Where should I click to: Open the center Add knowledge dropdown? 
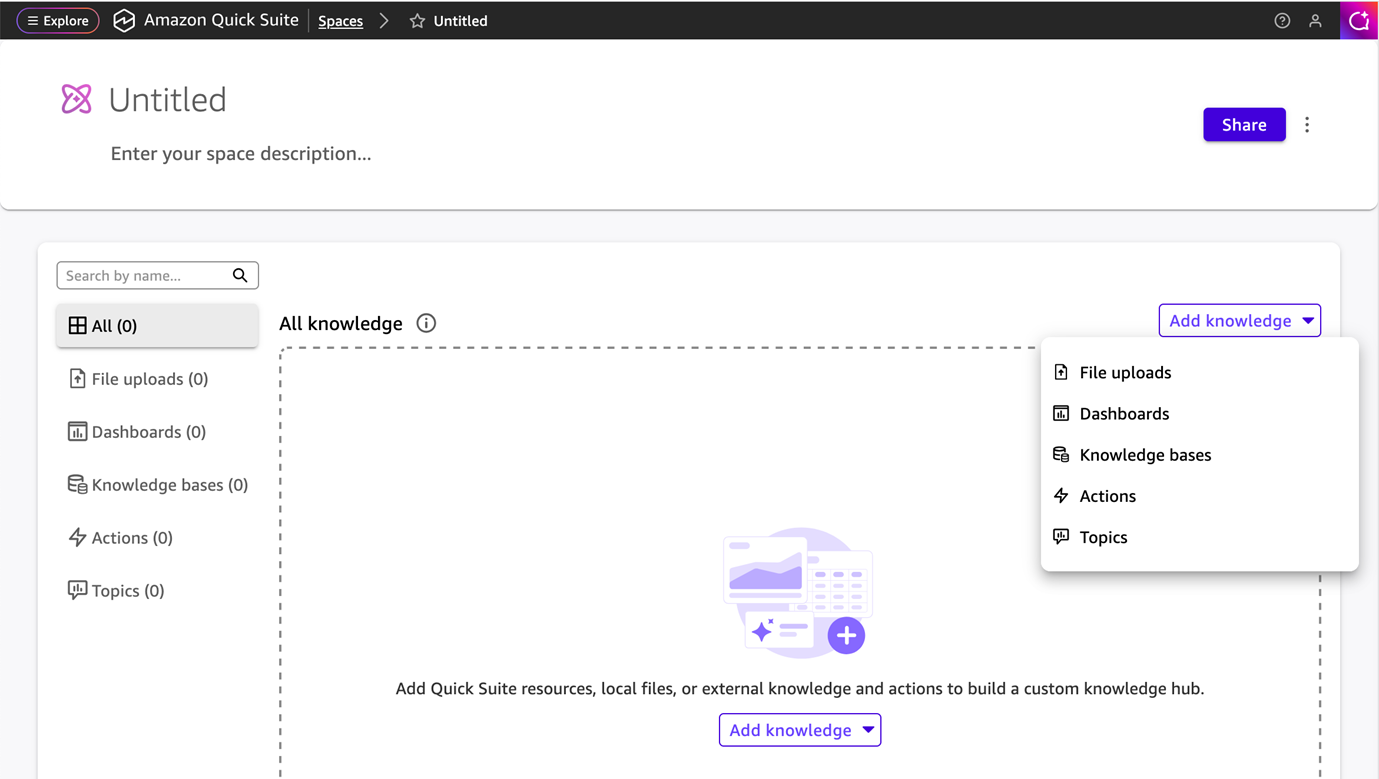[x=800, y=730]
